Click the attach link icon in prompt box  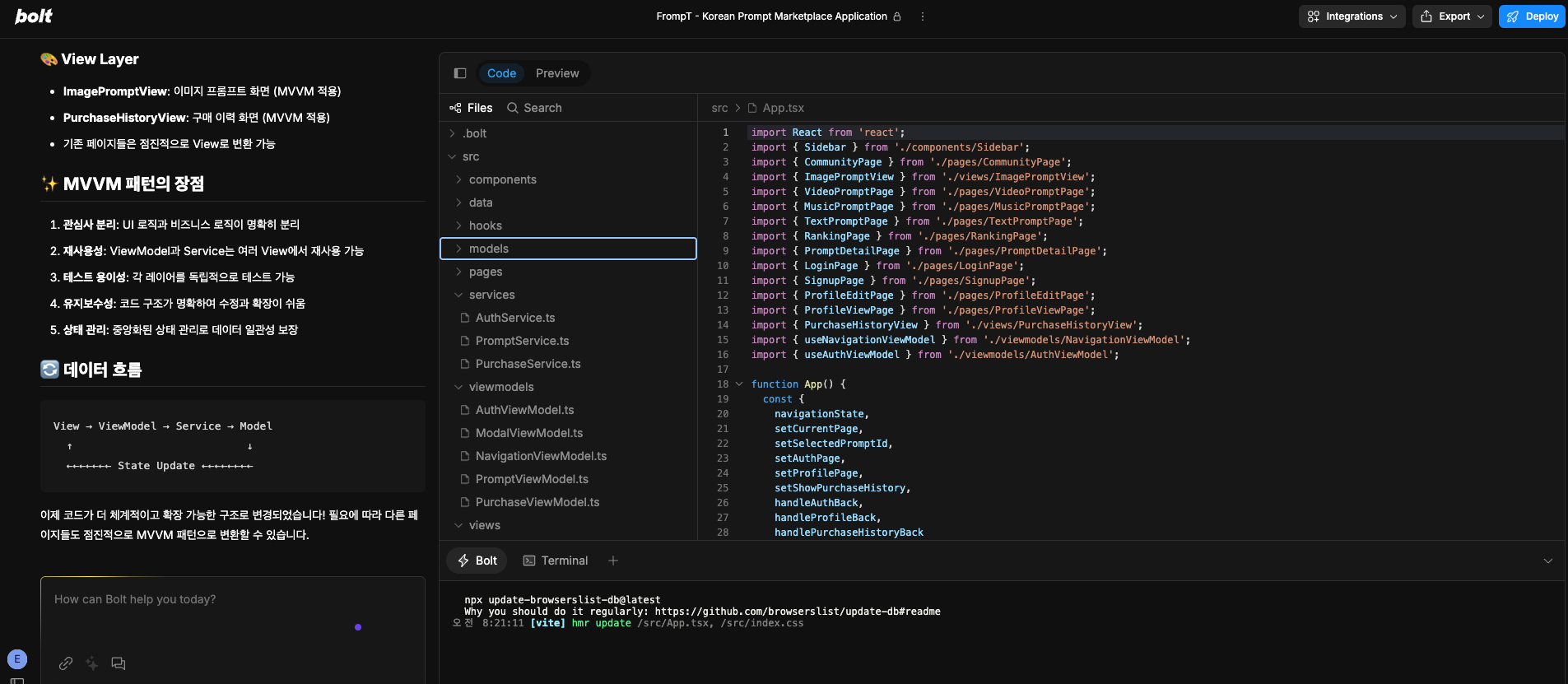pyautogui.click(x=66, y=663)
